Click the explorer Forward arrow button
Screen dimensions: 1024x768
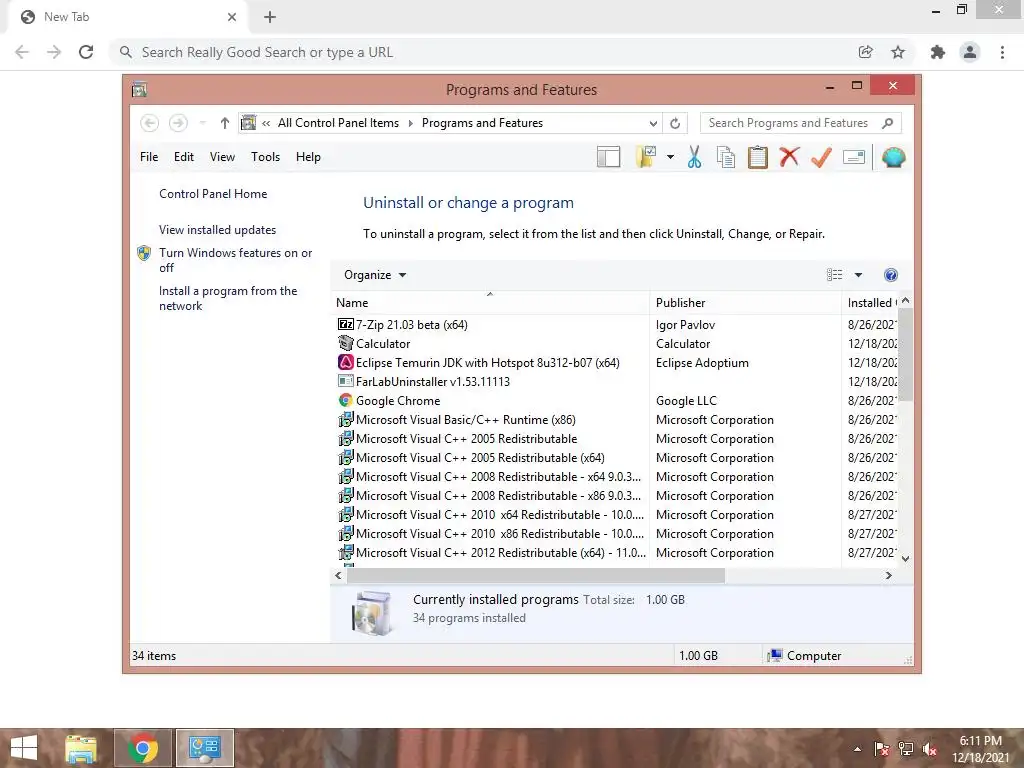[178, 123]
